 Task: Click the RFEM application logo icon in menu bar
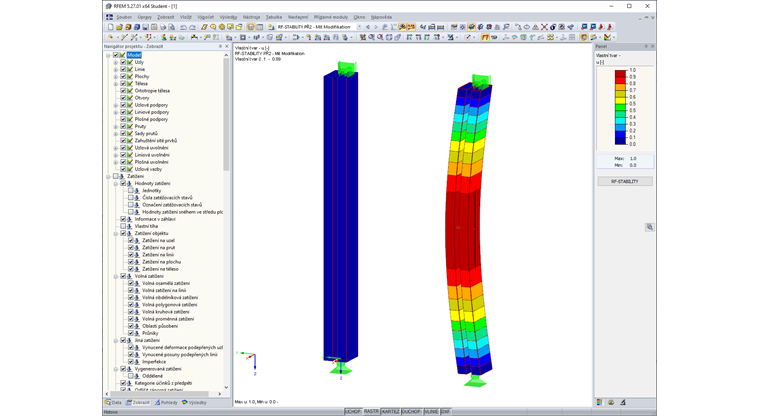pos(110,17)
